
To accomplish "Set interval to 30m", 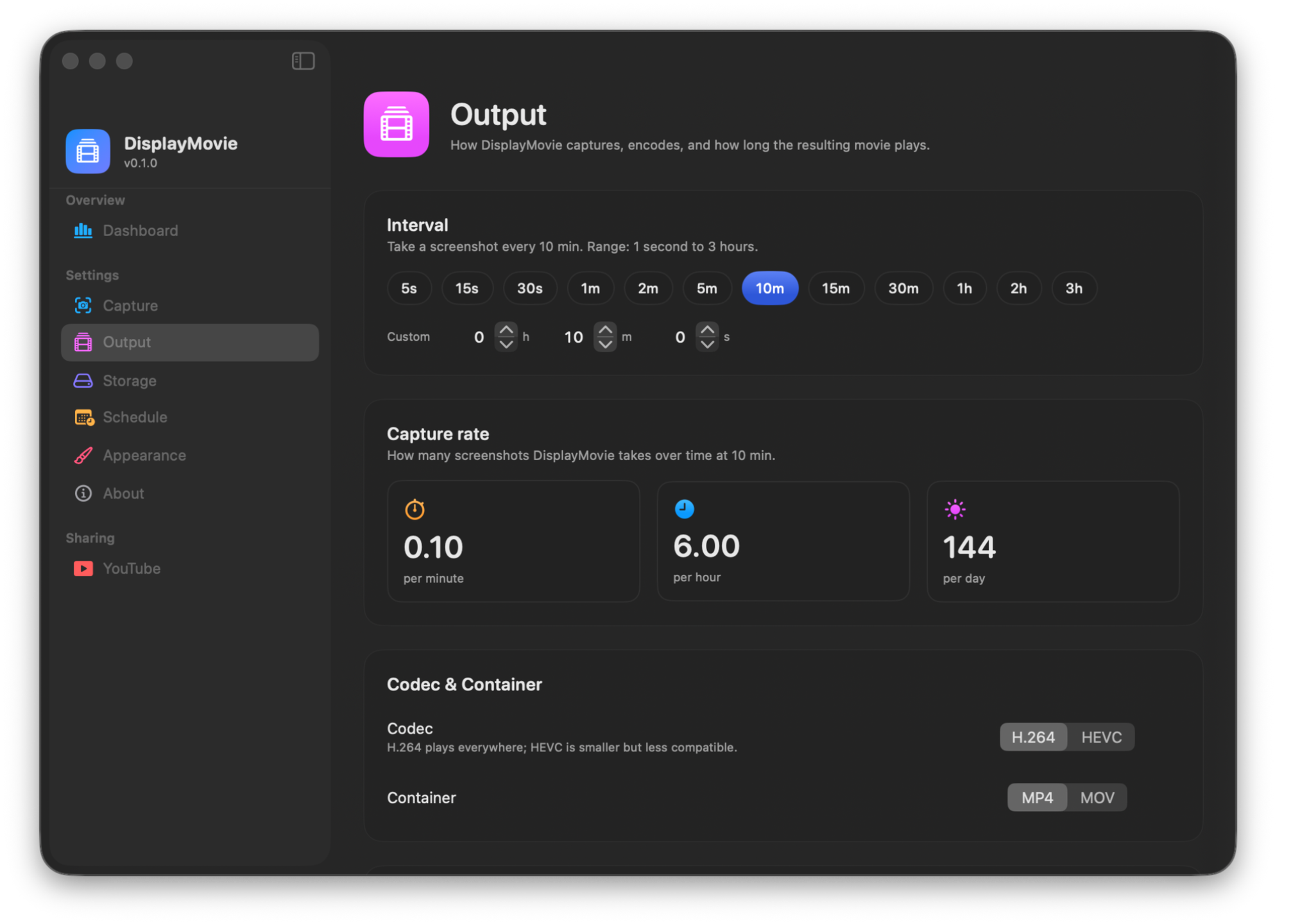I will click(x=903, y=288).
